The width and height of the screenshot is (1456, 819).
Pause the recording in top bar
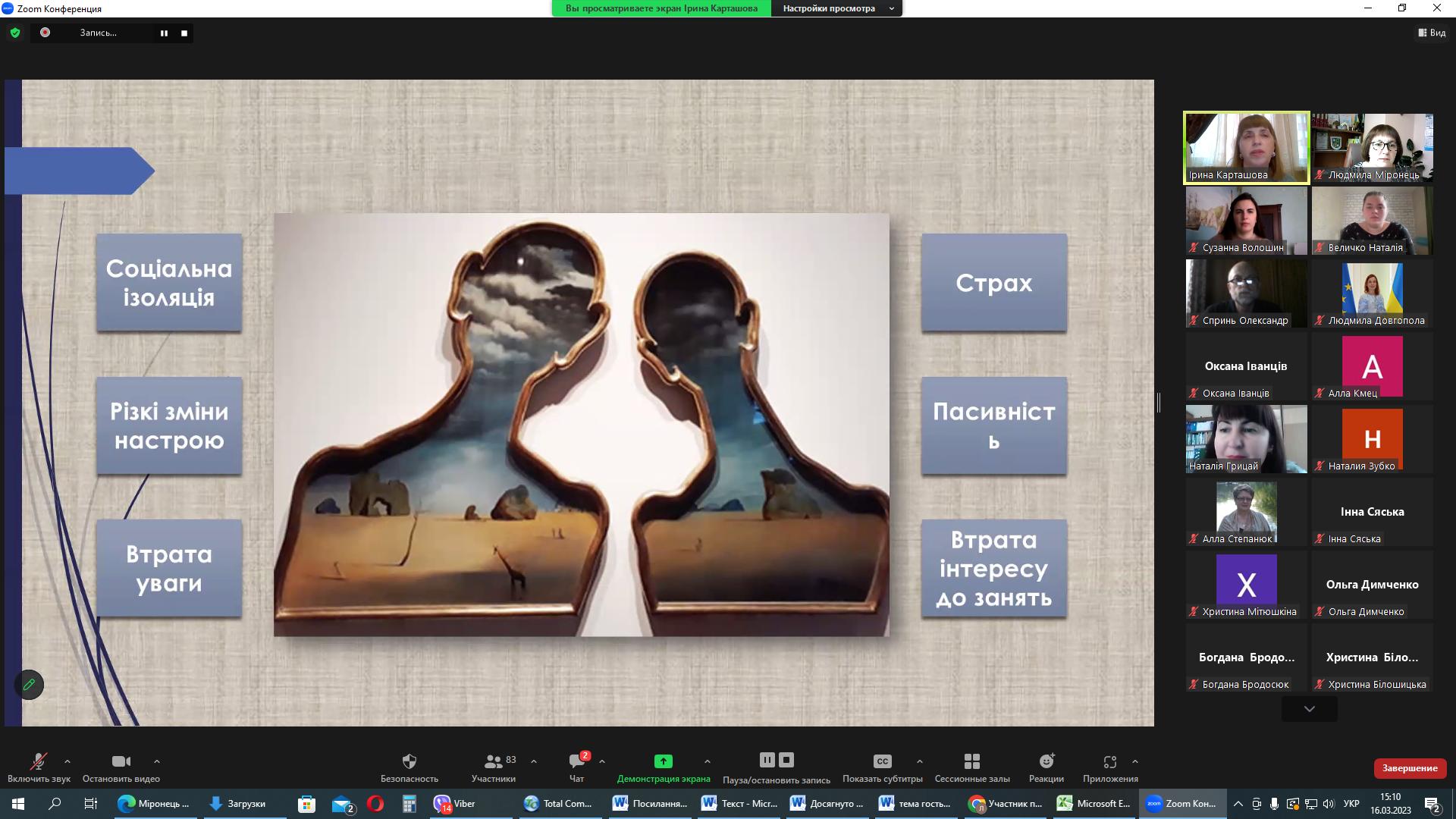164,33
